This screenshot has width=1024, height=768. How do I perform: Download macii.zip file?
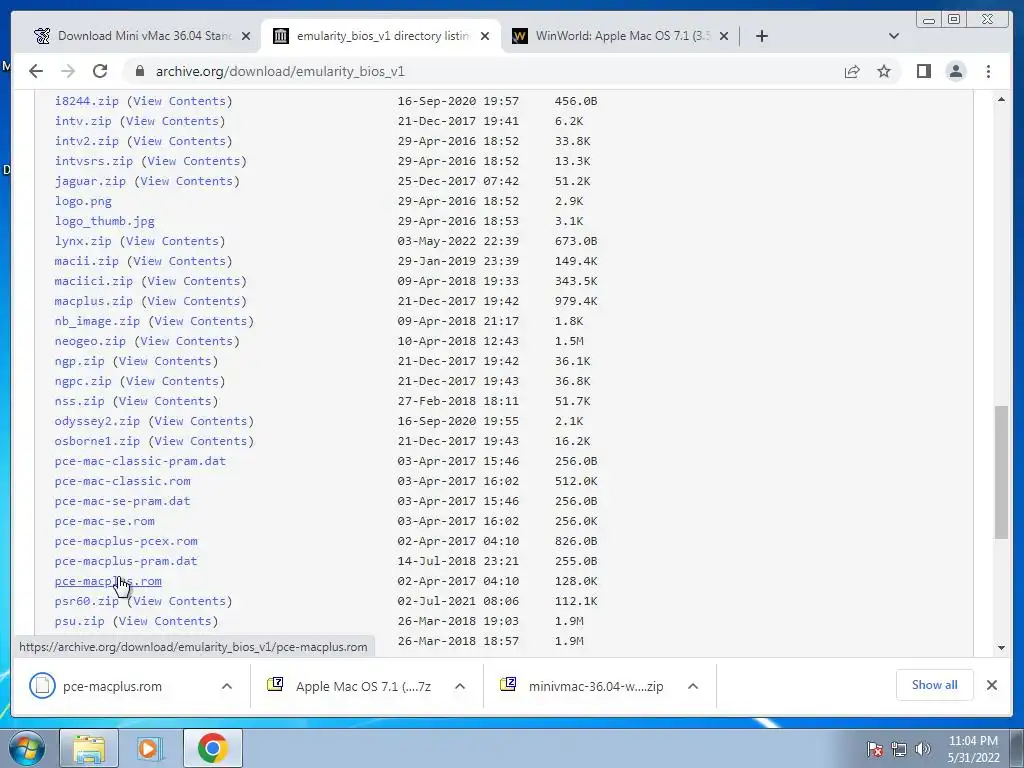tap(87, 261)
